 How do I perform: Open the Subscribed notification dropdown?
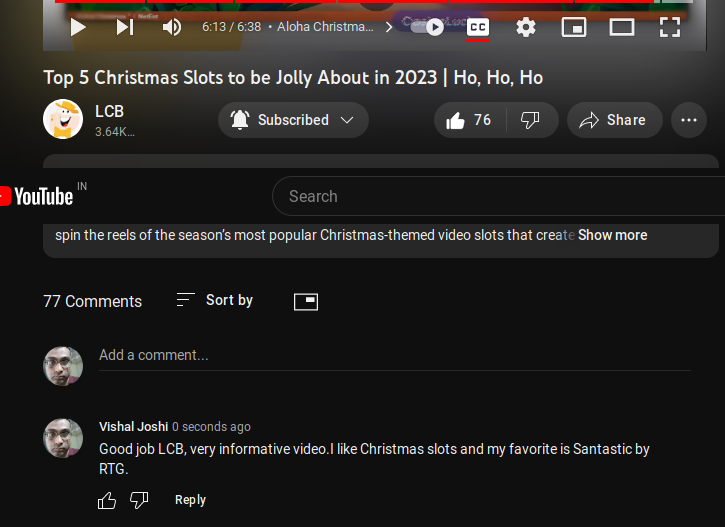click(293, 120)
